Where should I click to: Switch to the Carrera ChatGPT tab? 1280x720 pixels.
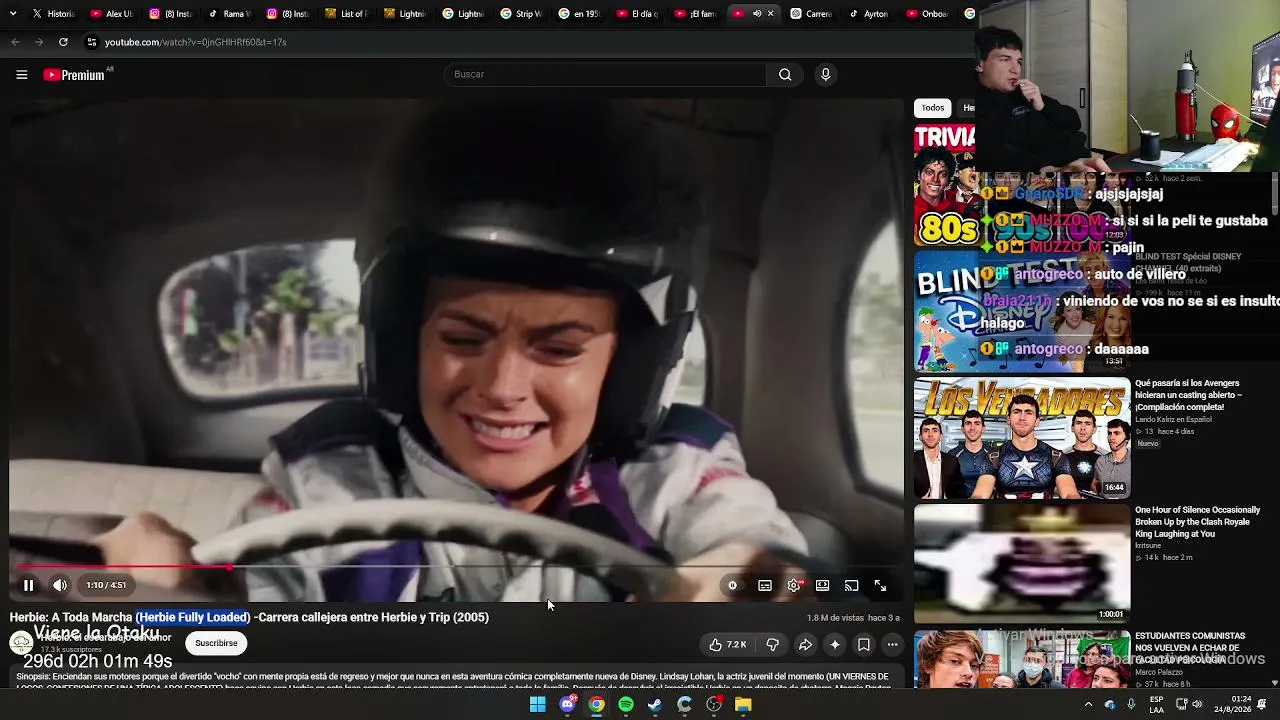click(x=811, y=14)
